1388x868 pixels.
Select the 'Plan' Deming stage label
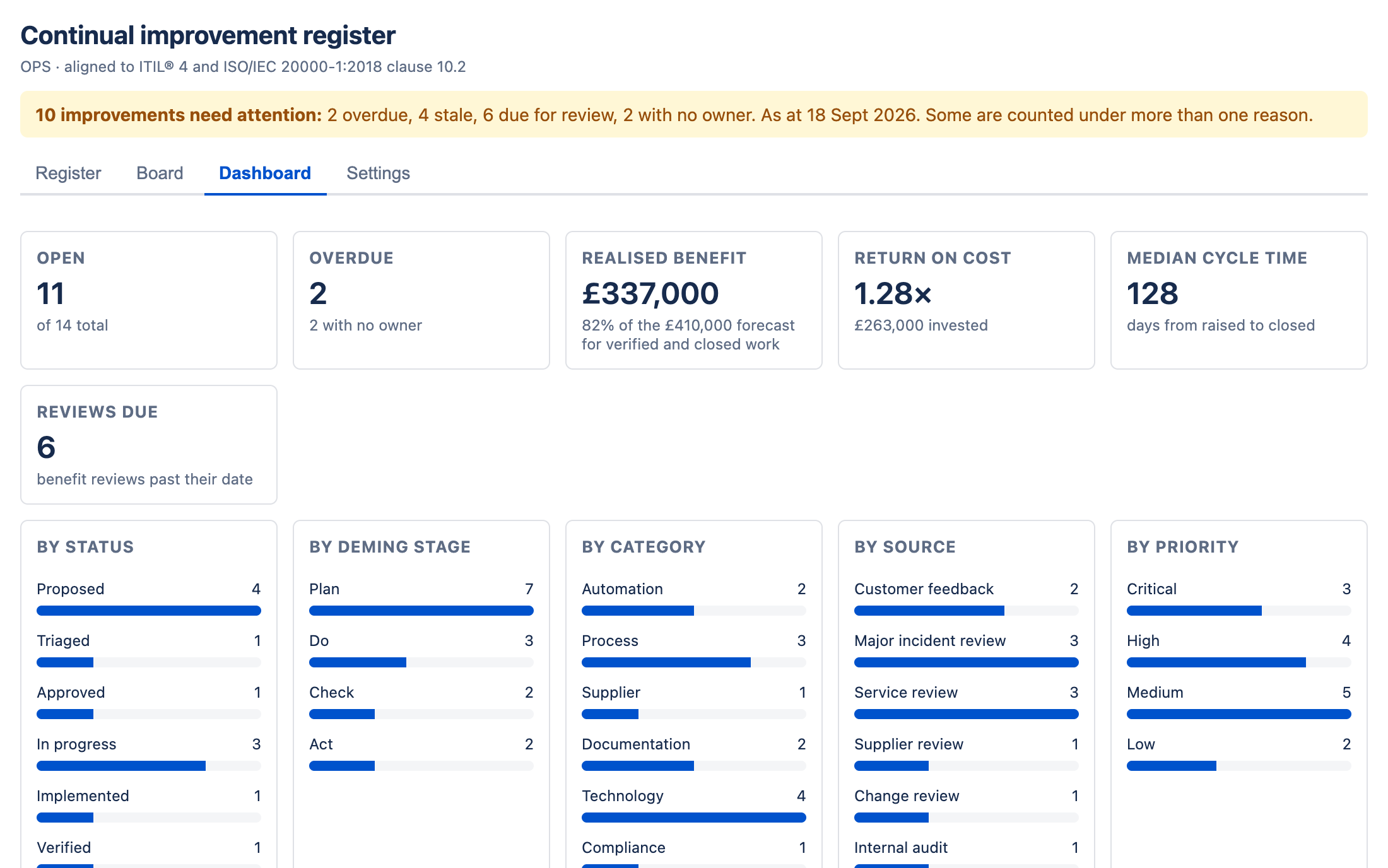tap(324, 589)
